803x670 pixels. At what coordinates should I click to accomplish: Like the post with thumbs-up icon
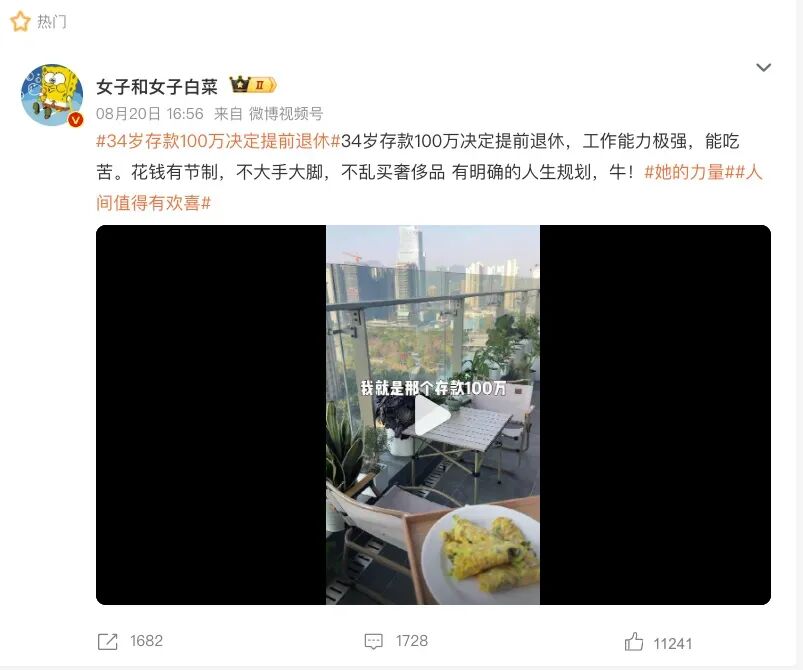(633, 641)
